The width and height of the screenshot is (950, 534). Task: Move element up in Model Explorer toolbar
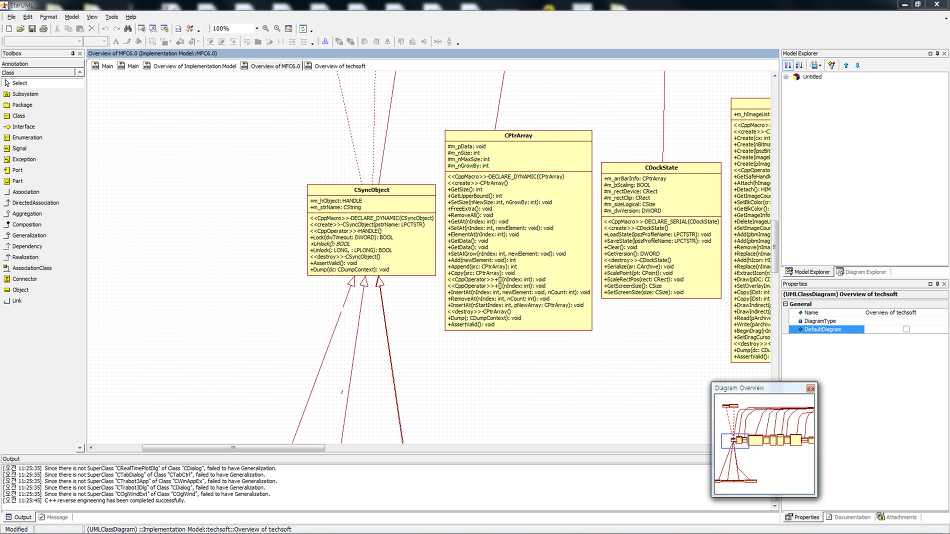pyautogui.click(x=846, y=65)
